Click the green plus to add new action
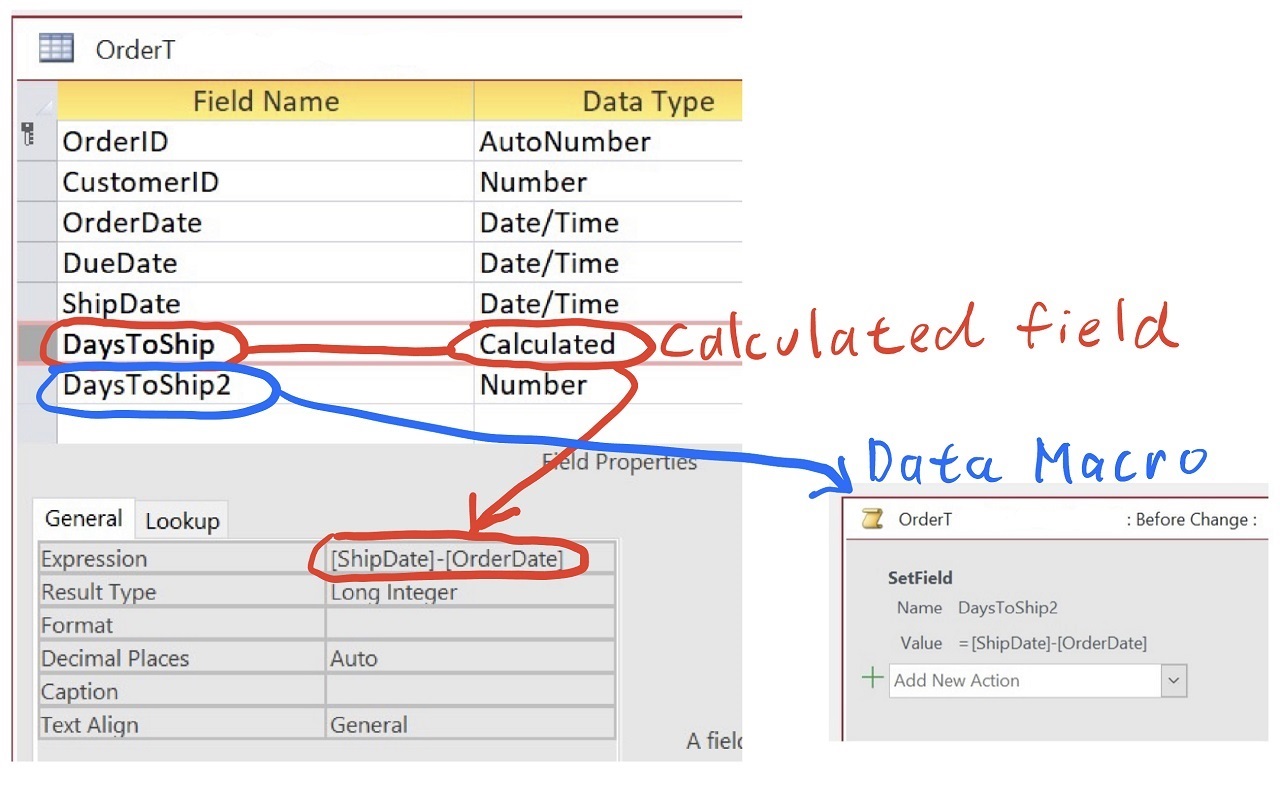The height and width of the screenshot is (786, 1280). [x=872, y=679]
